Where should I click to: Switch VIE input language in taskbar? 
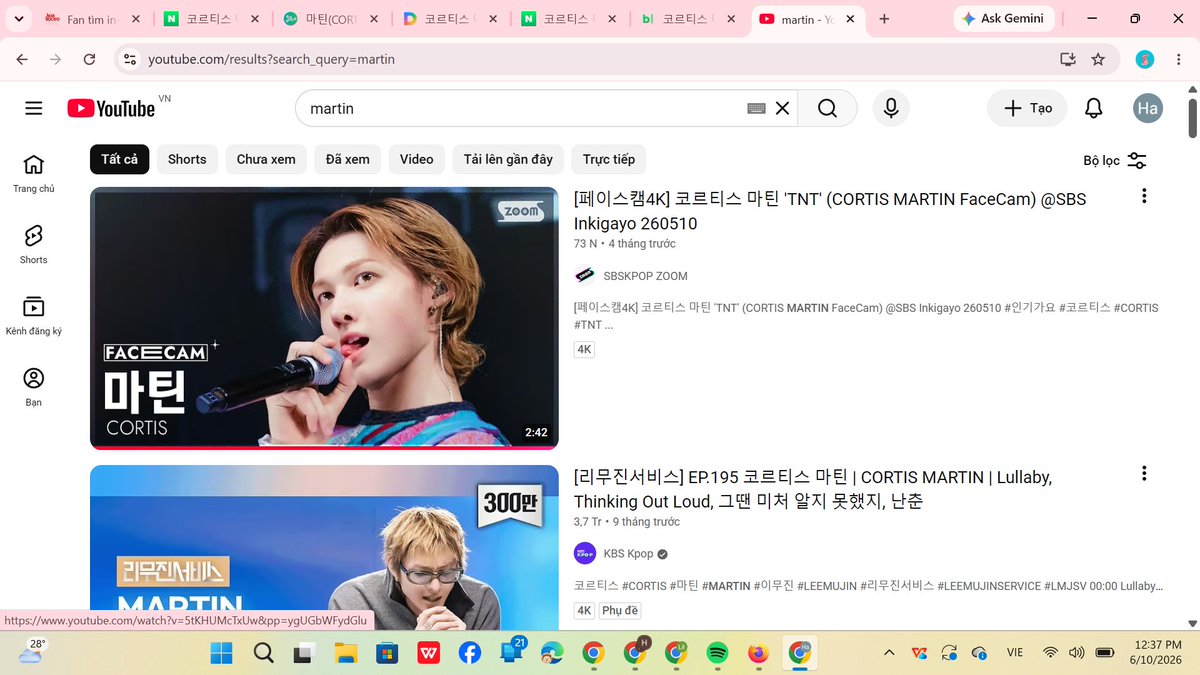click(1015, 653)
